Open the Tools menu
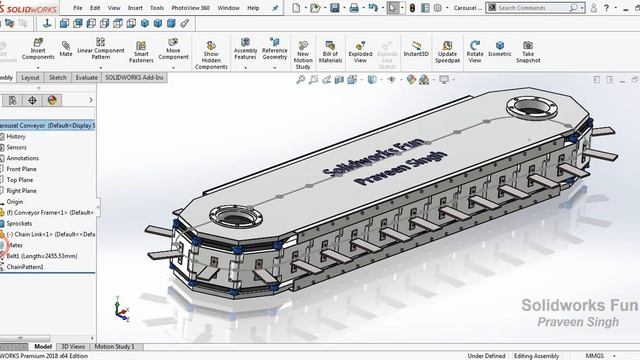This screenshot has width=640, height=360. 157,8
